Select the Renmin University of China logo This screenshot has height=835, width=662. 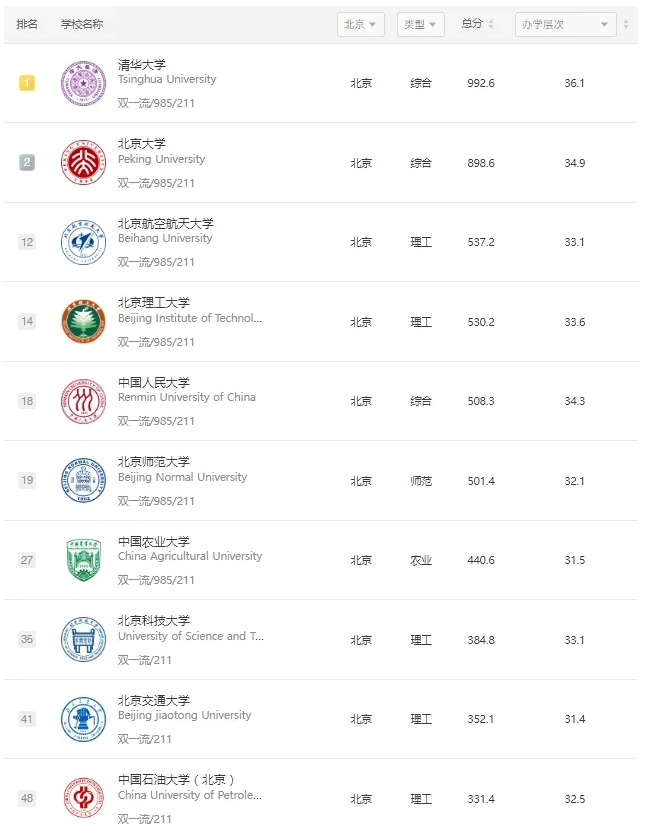[83, 401]
